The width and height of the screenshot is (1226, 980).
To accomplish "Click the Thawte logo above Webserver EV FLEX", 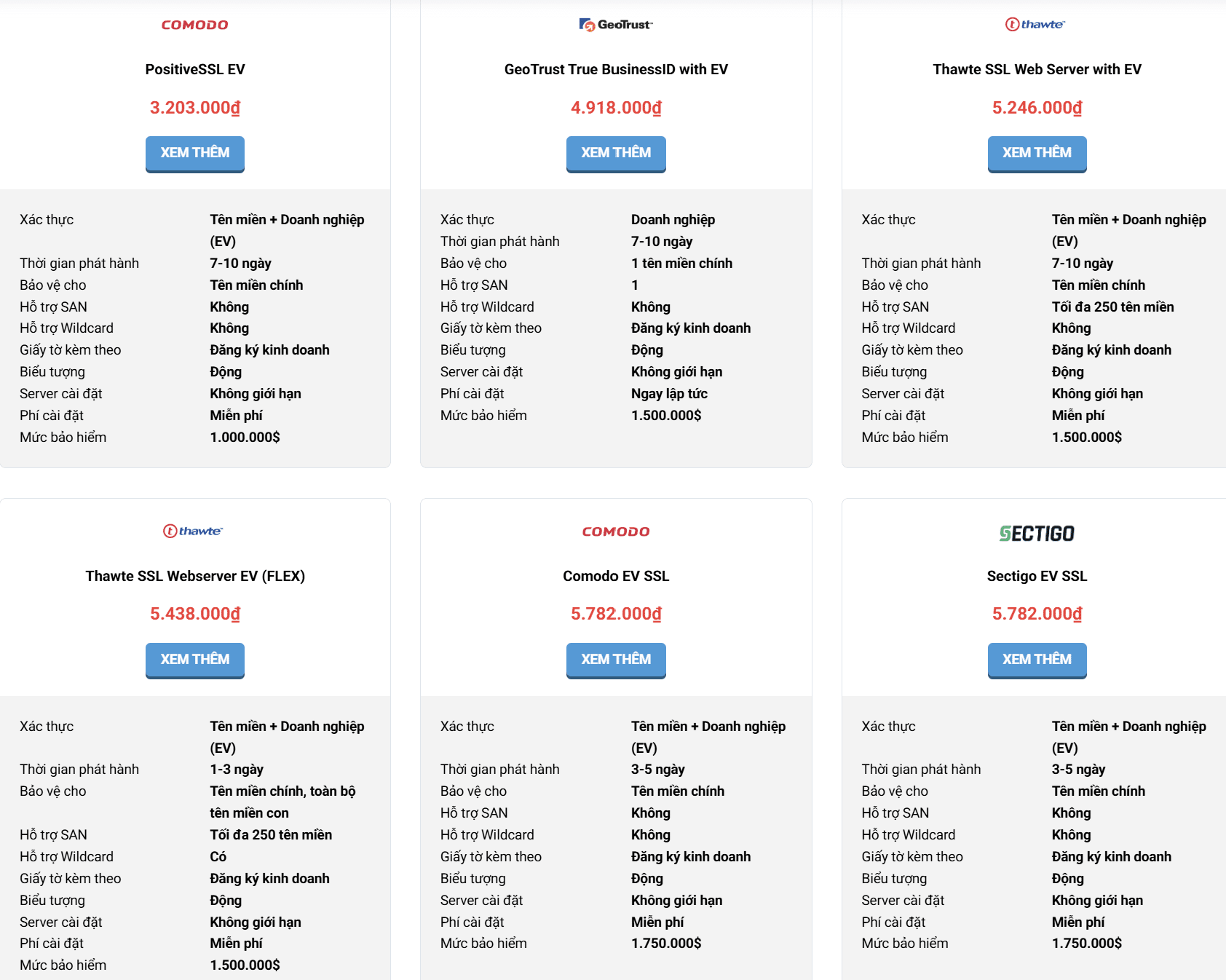I will click(193, 531).
